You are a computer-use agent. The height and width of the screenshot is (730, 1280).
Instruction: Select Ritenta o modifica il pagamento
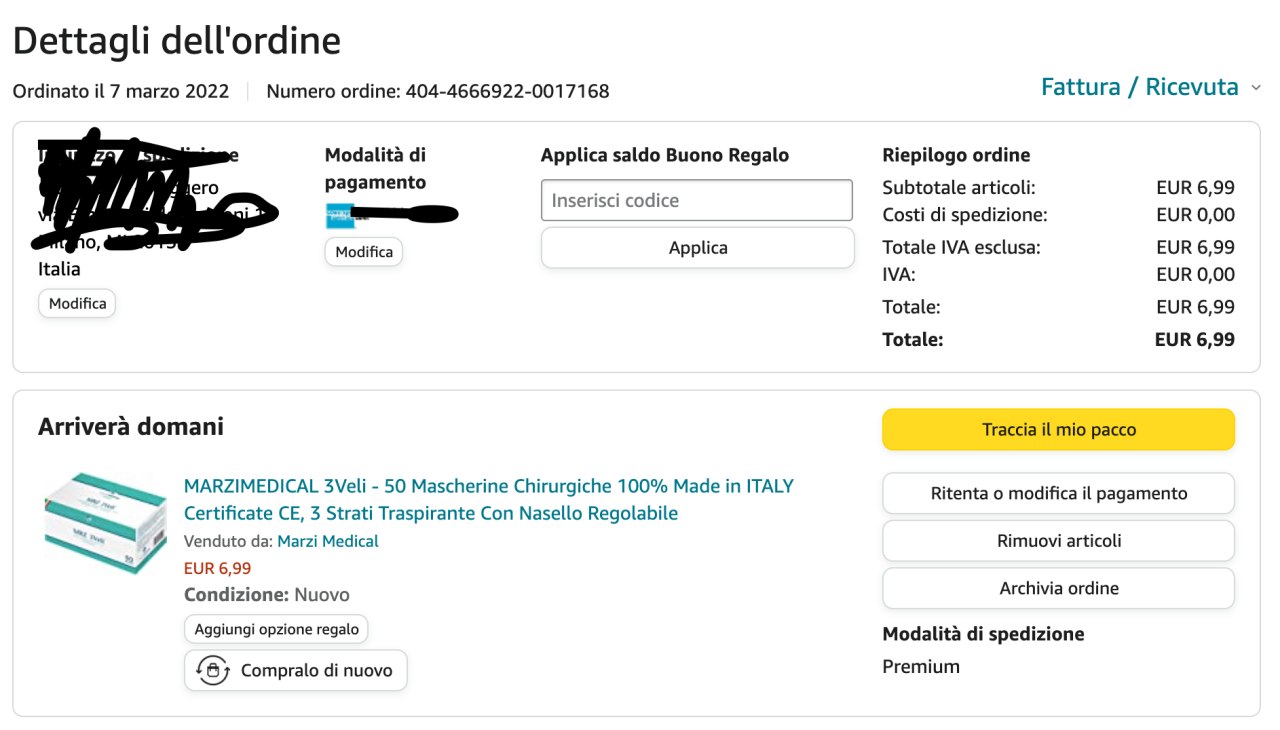(x=1058, y=493)
